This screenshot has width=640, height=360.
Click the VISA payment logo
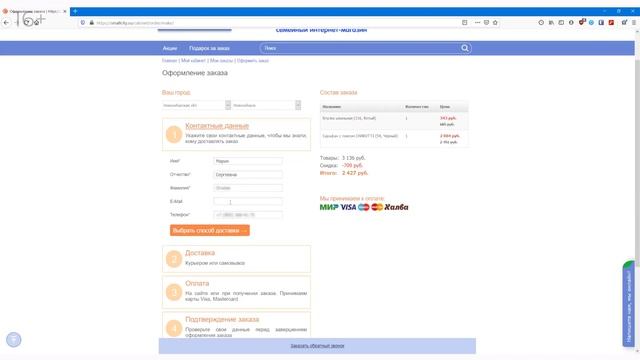(x=348, y=207)
